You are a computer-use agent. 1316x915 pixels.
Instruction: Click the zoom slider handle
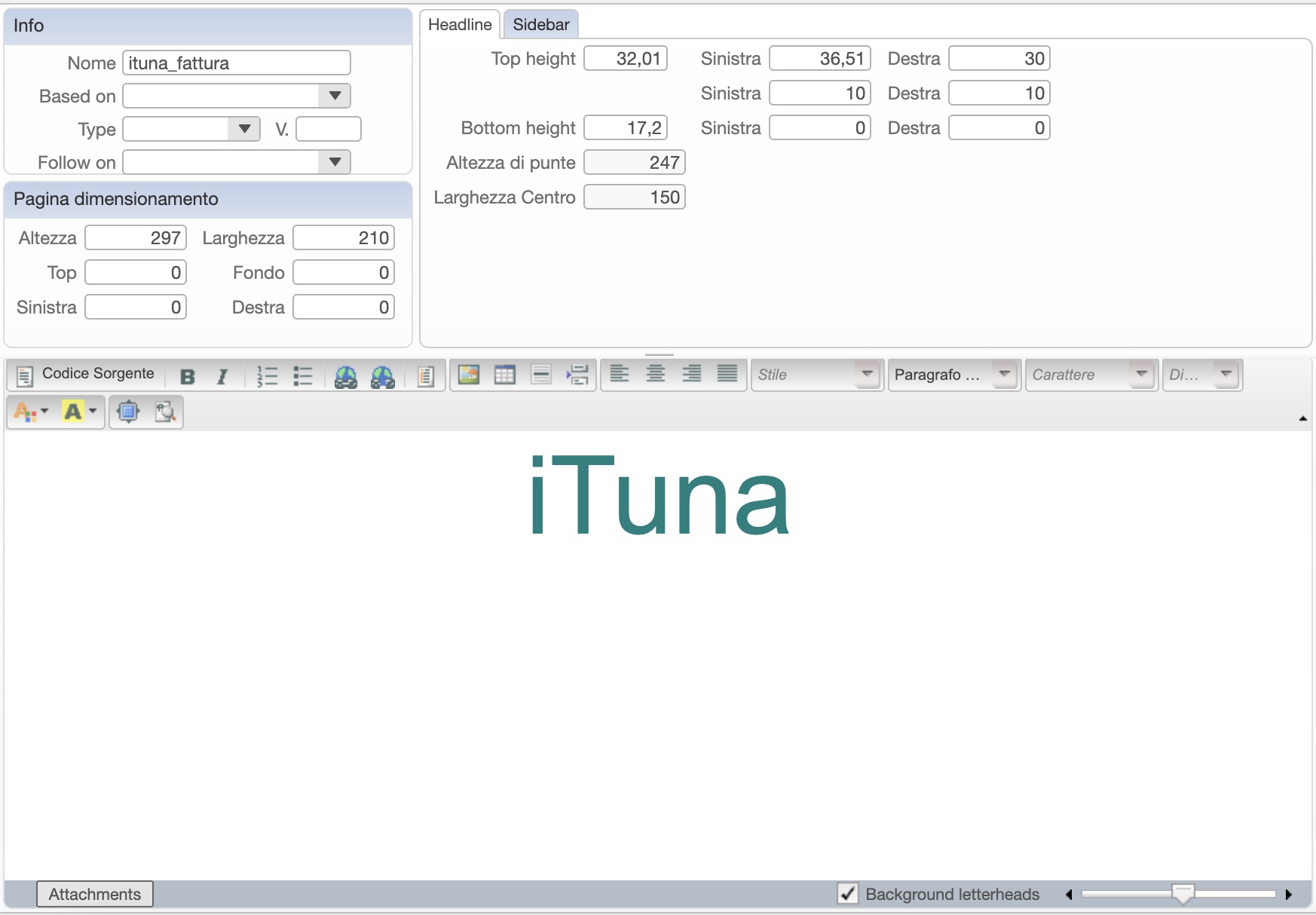pos(1183,894)
